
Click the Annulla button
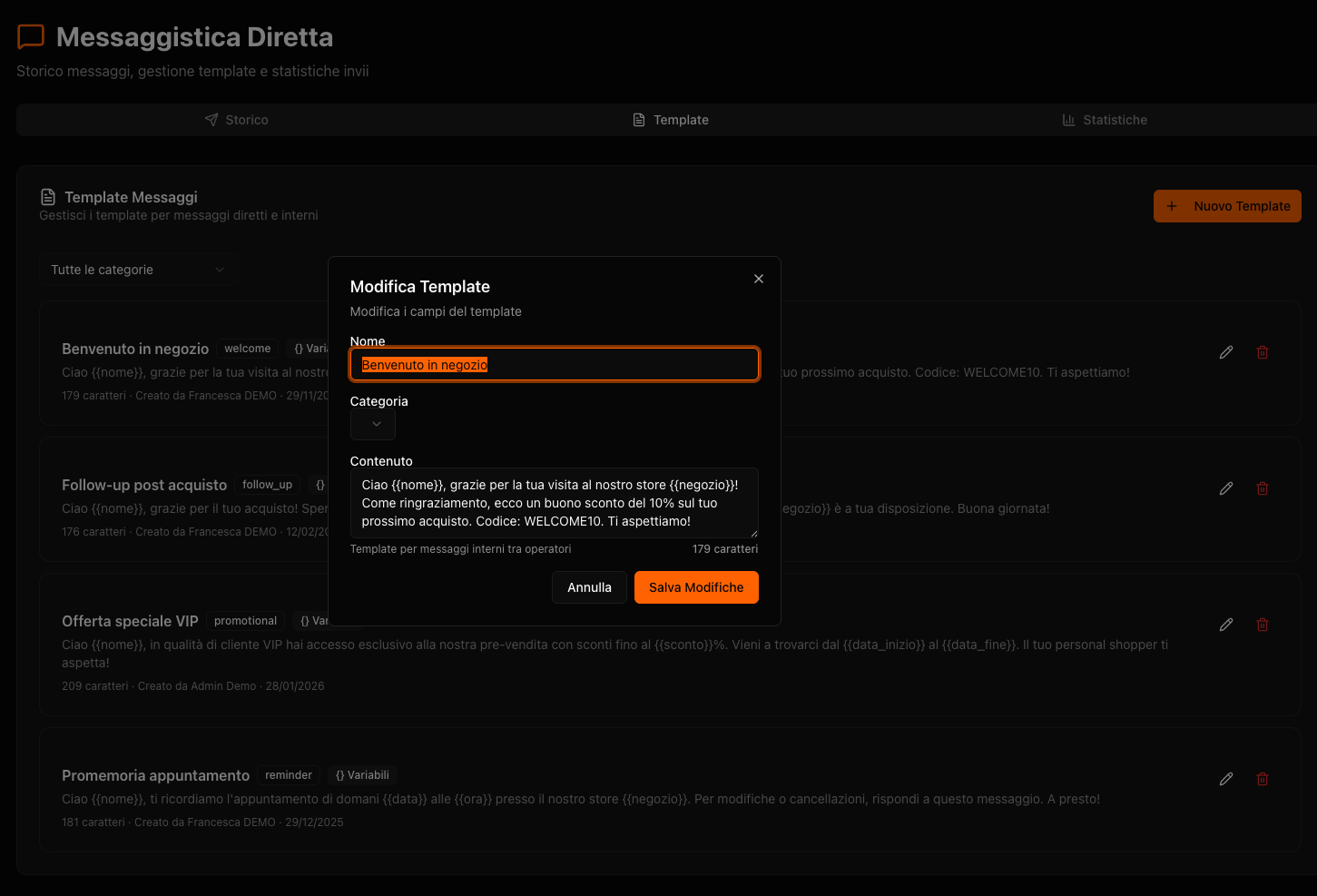pos(589,587)
